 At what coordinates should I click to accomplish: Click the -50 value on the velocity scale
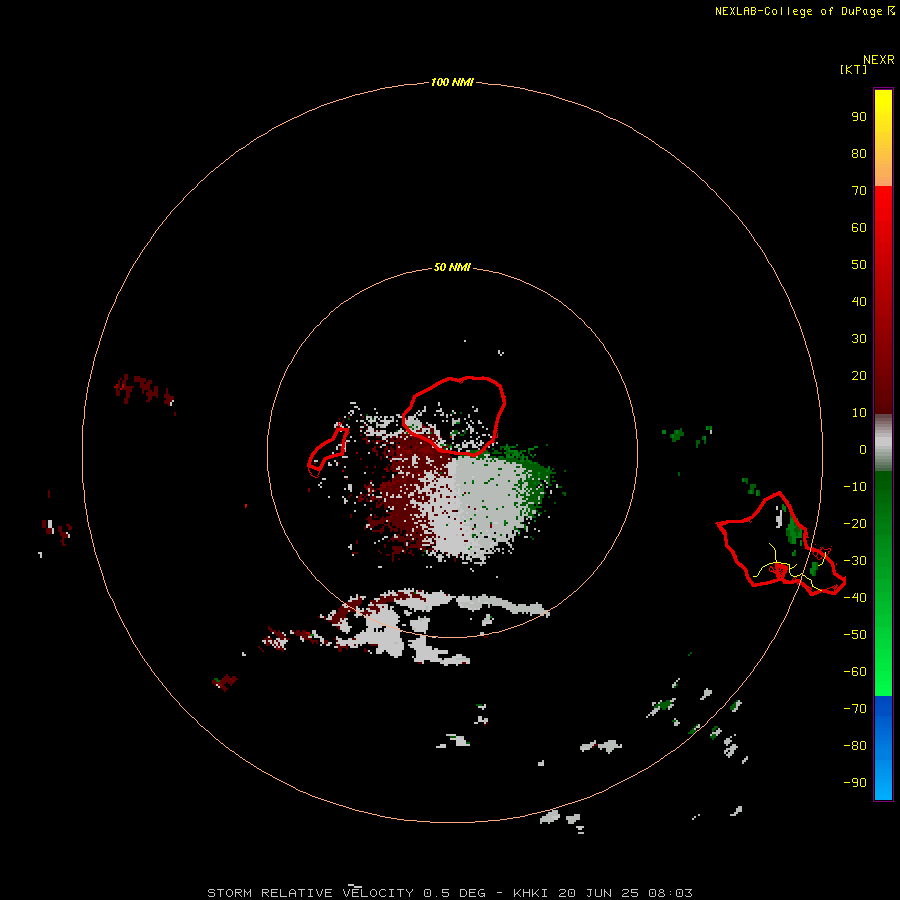[x=855, y=635]
